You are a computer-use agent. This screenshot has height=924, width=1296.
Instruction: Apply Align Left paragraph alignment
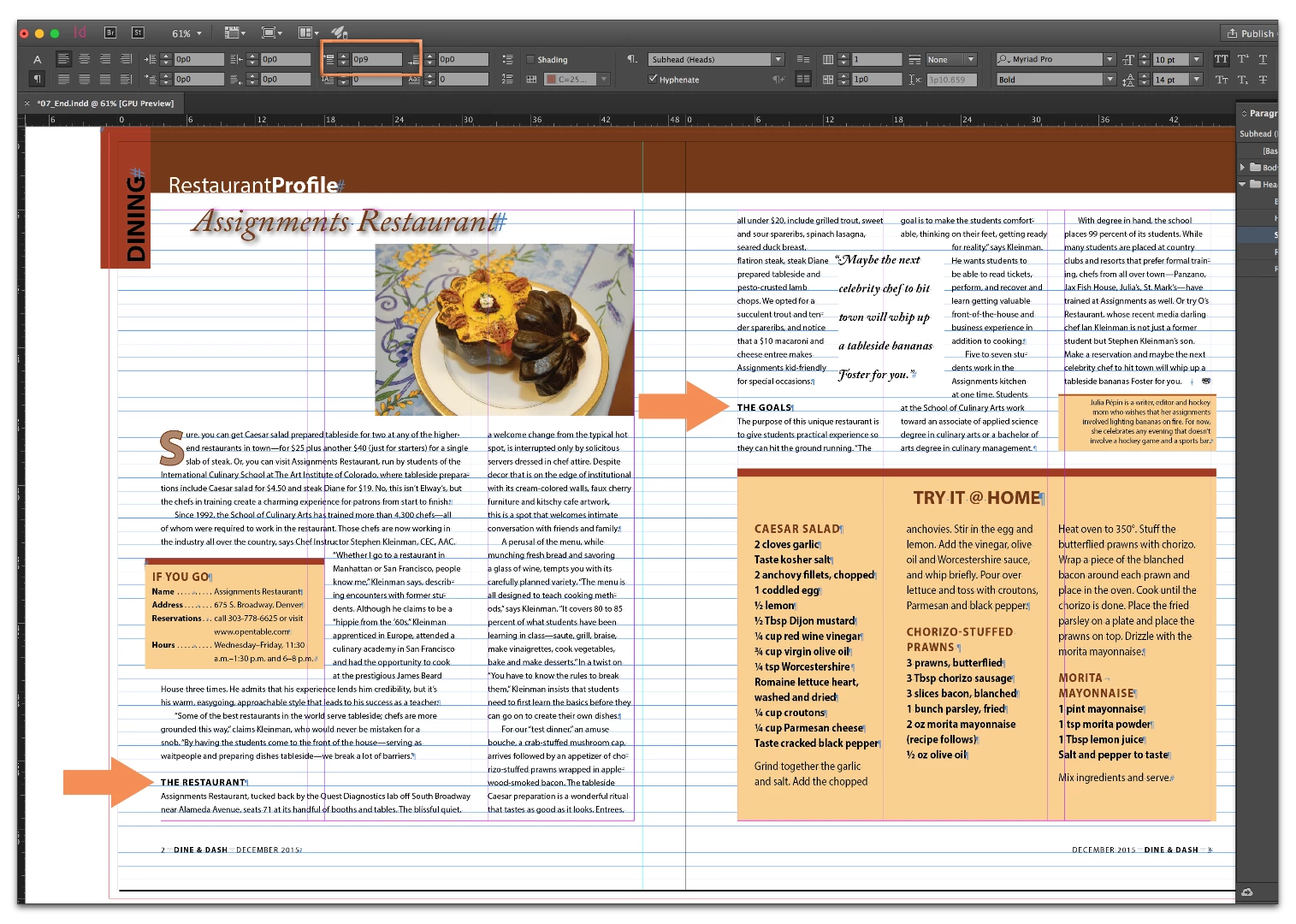pyautogui.click(x=63, y=59)
